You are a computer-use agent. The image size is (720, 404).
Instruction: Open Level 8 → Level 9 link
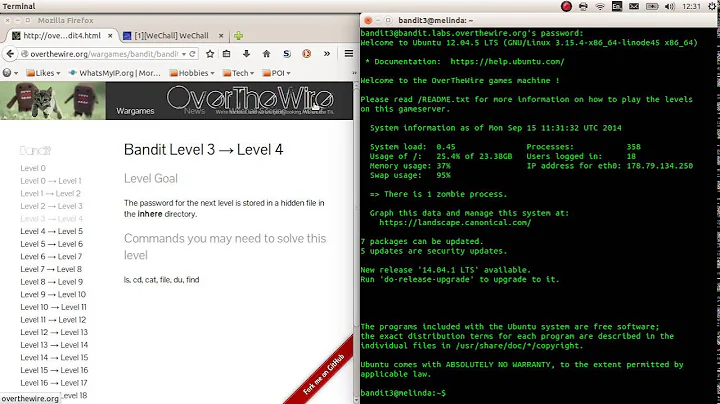[51, 282]
